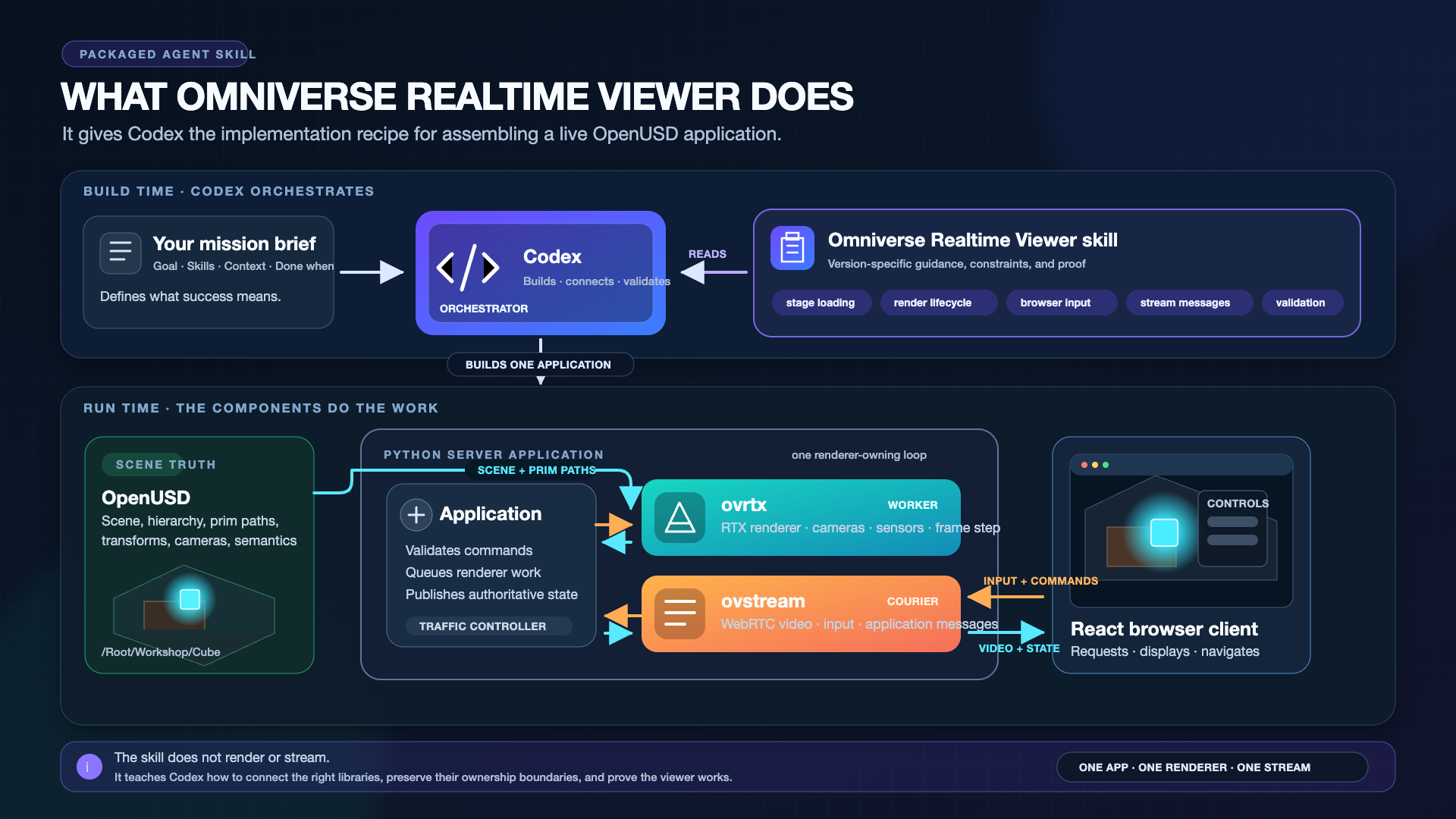Click the WebRTC video description on ovstream
Screen dimensions: 1456x819
tap(859, 624)
